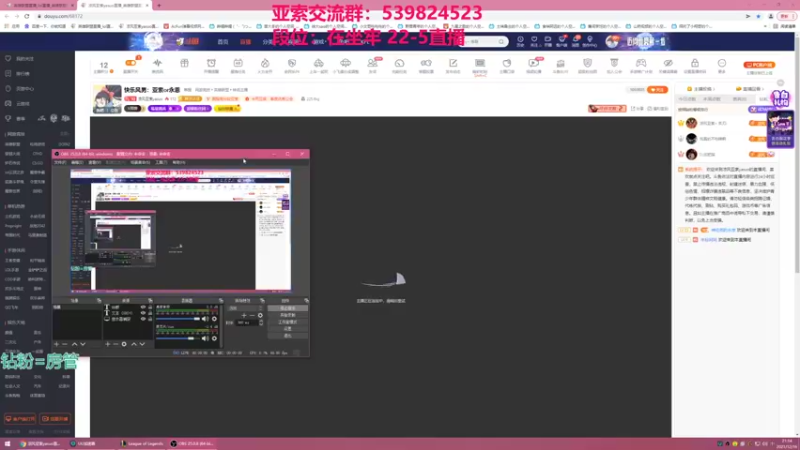The image size is (800, 450).
Task: Add a new source in OBS Sources panel
Action: [x=108, y=344]
